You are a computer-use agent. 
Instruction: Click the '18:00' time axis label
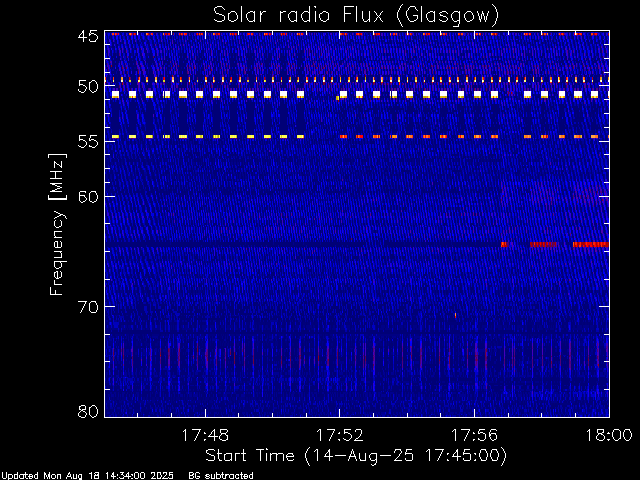tap(609, 435)
